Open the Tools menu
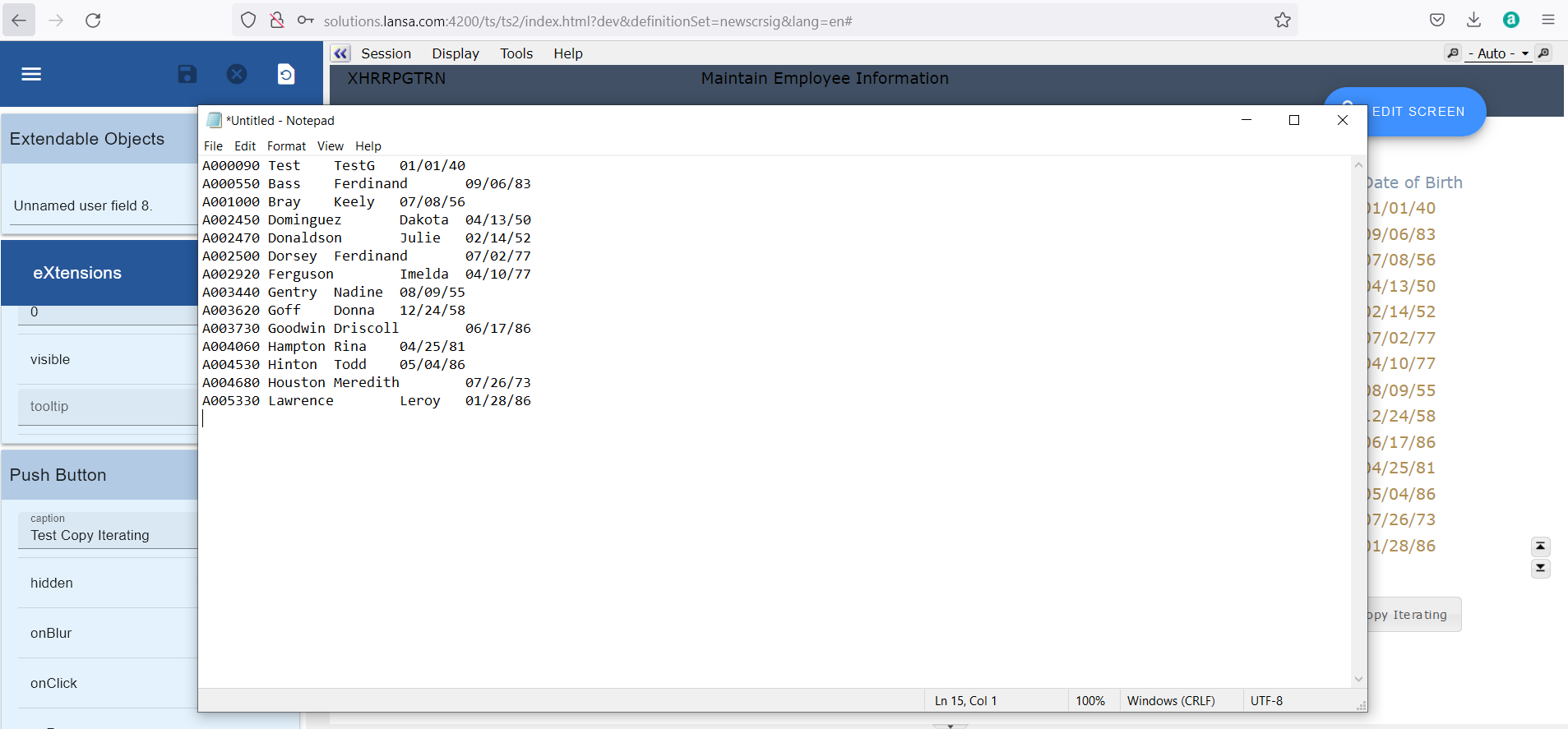 click(516, 53)
